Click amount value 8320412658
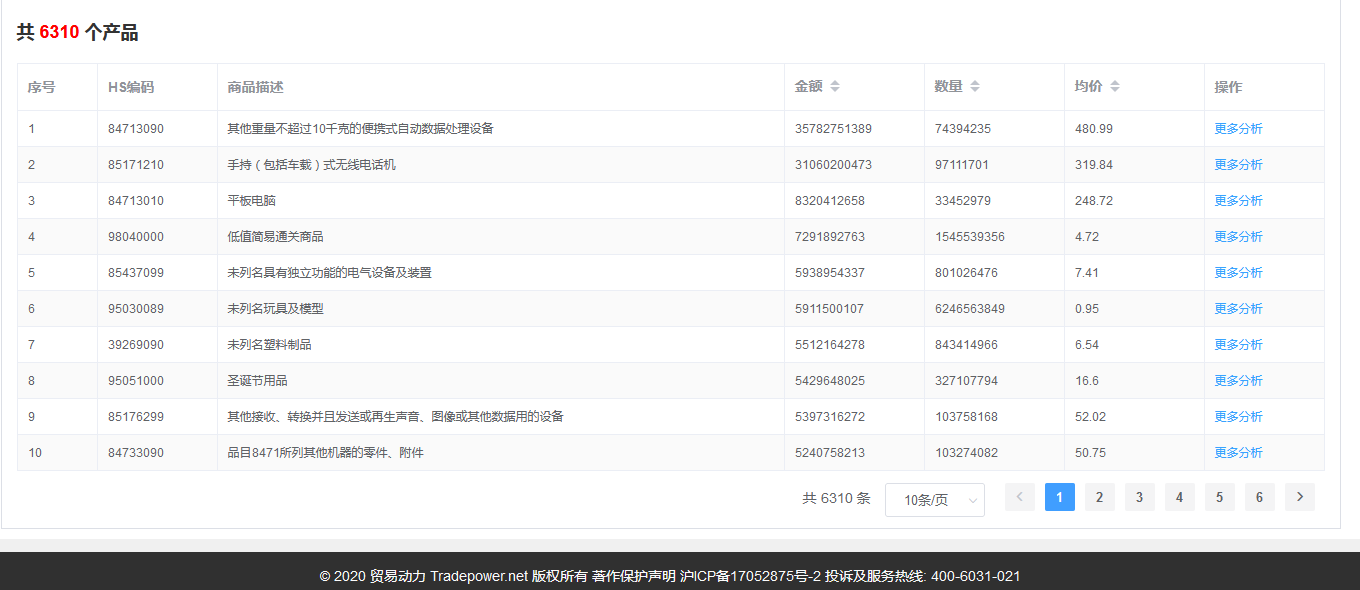Image resolution: width=1360 pixels, height=590 pixels. click(x=830, y=201)
